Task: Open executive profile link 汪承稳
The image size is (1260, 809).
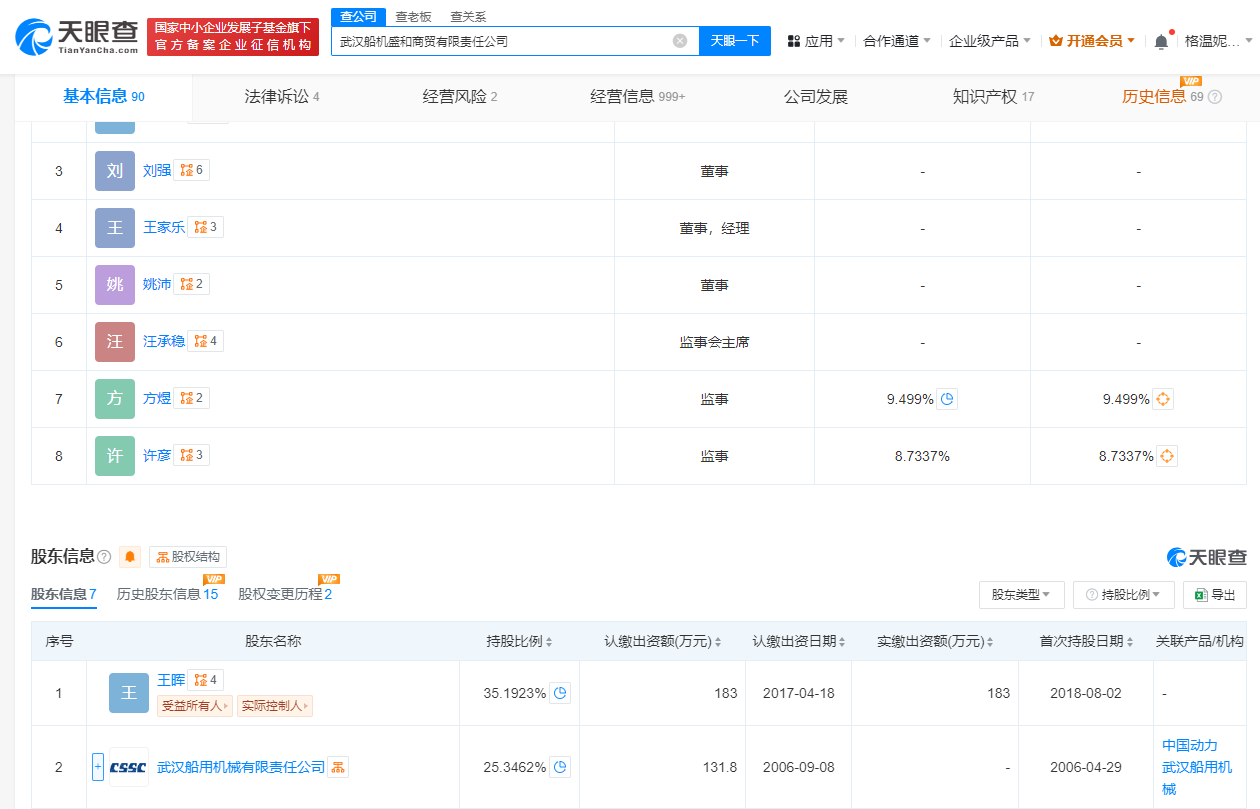Action: (164, 341)
